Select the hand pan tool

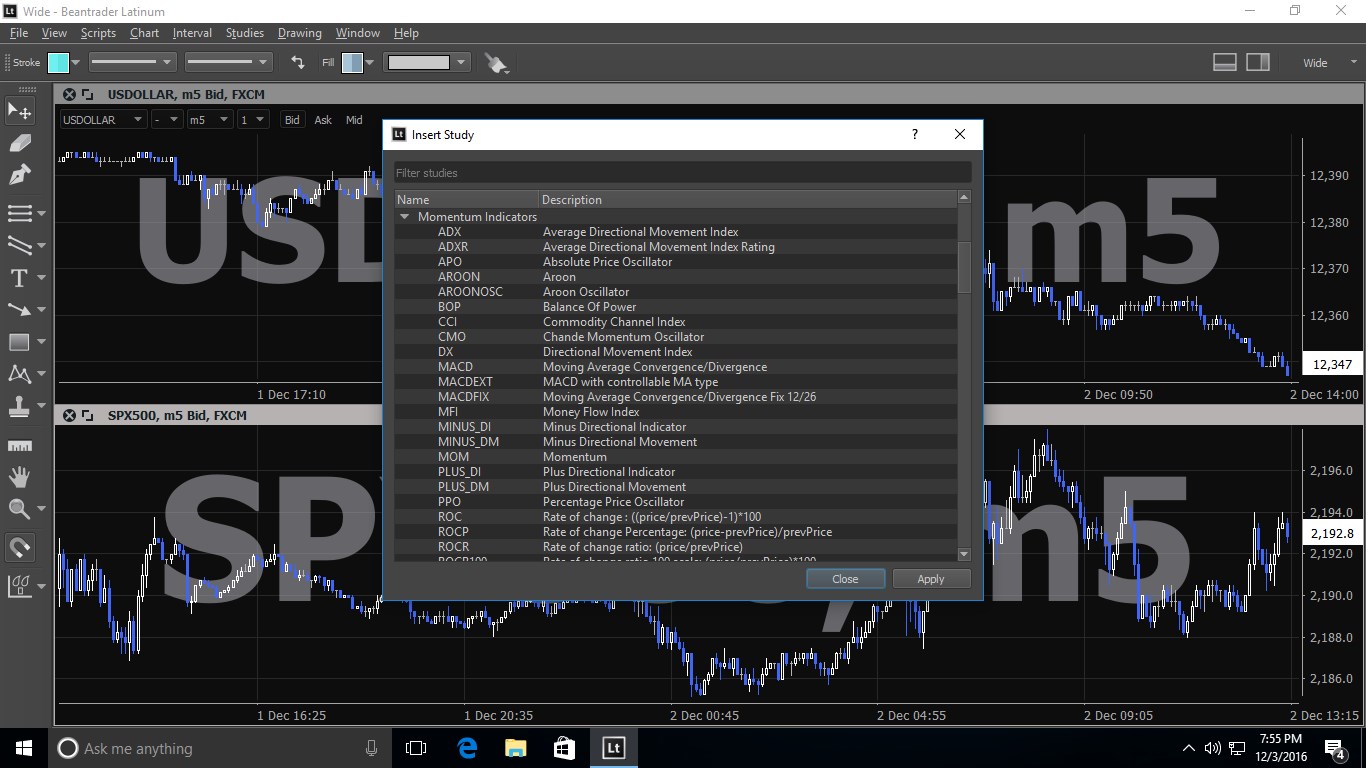19,476
